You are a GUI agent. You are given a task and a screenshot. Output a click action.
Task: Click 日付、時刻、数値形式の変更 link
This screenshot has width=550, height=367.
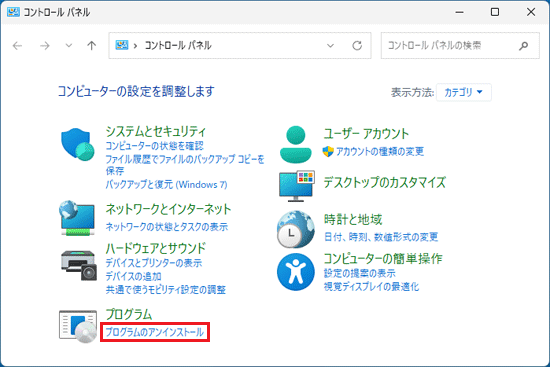pyautogui.click(x=381, y=237)
